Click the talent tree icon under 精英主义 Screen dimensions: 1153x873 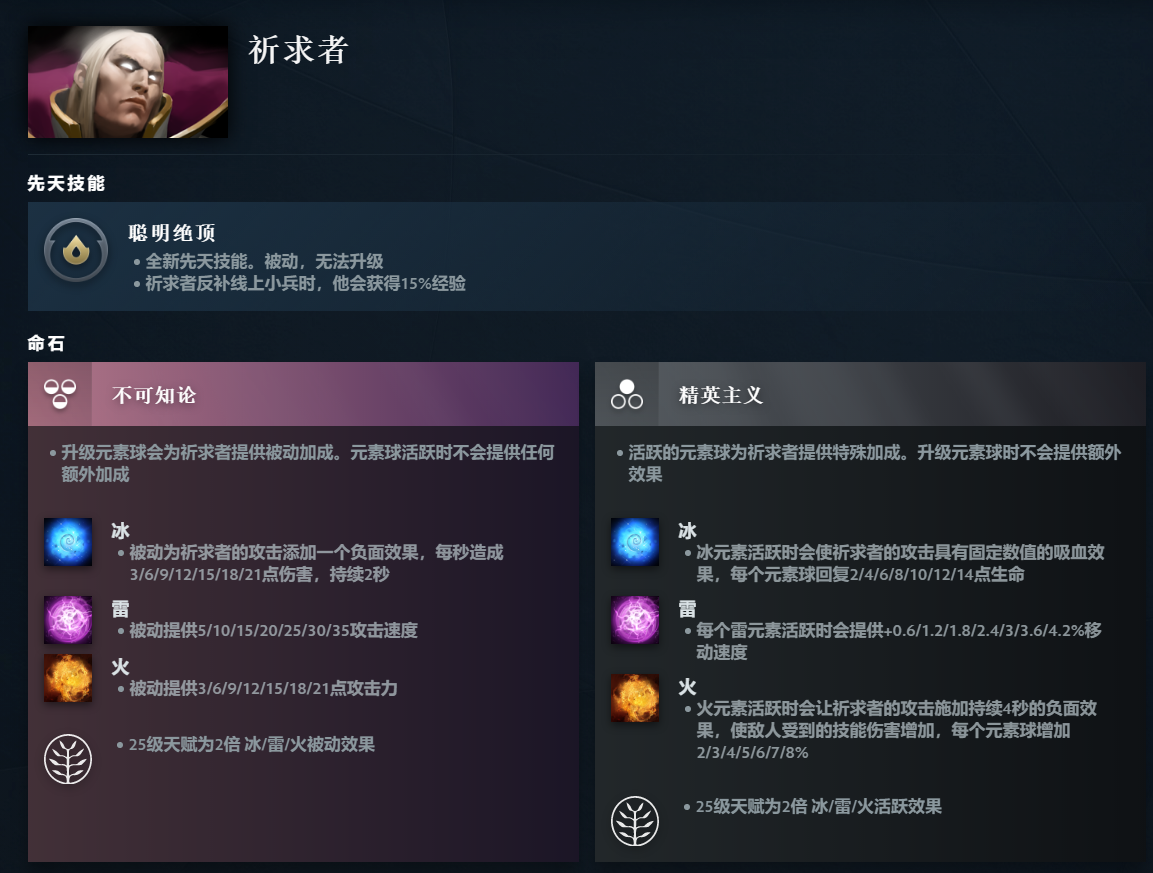coord(635,821)
